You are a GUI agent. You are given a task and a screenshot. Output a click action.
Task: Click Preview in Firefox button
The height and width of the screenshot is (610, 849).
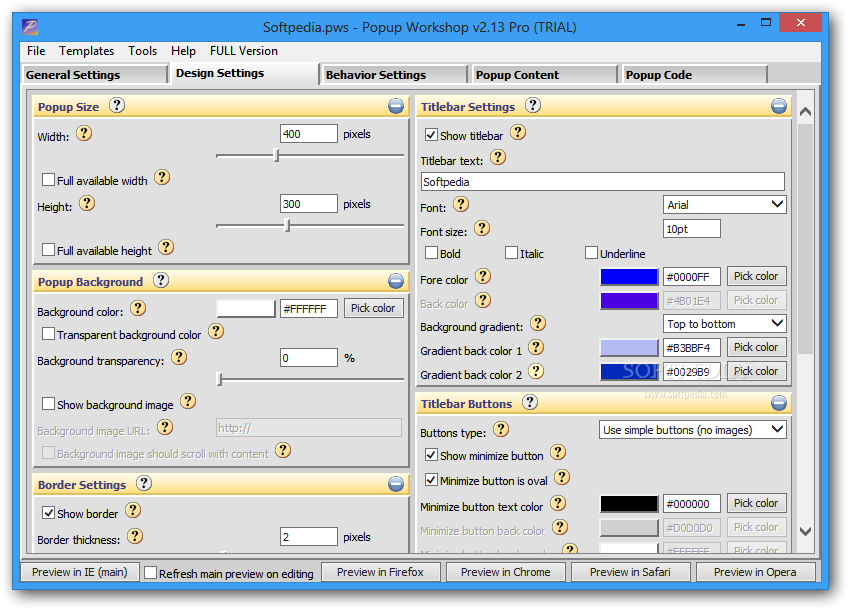point(381,572)
